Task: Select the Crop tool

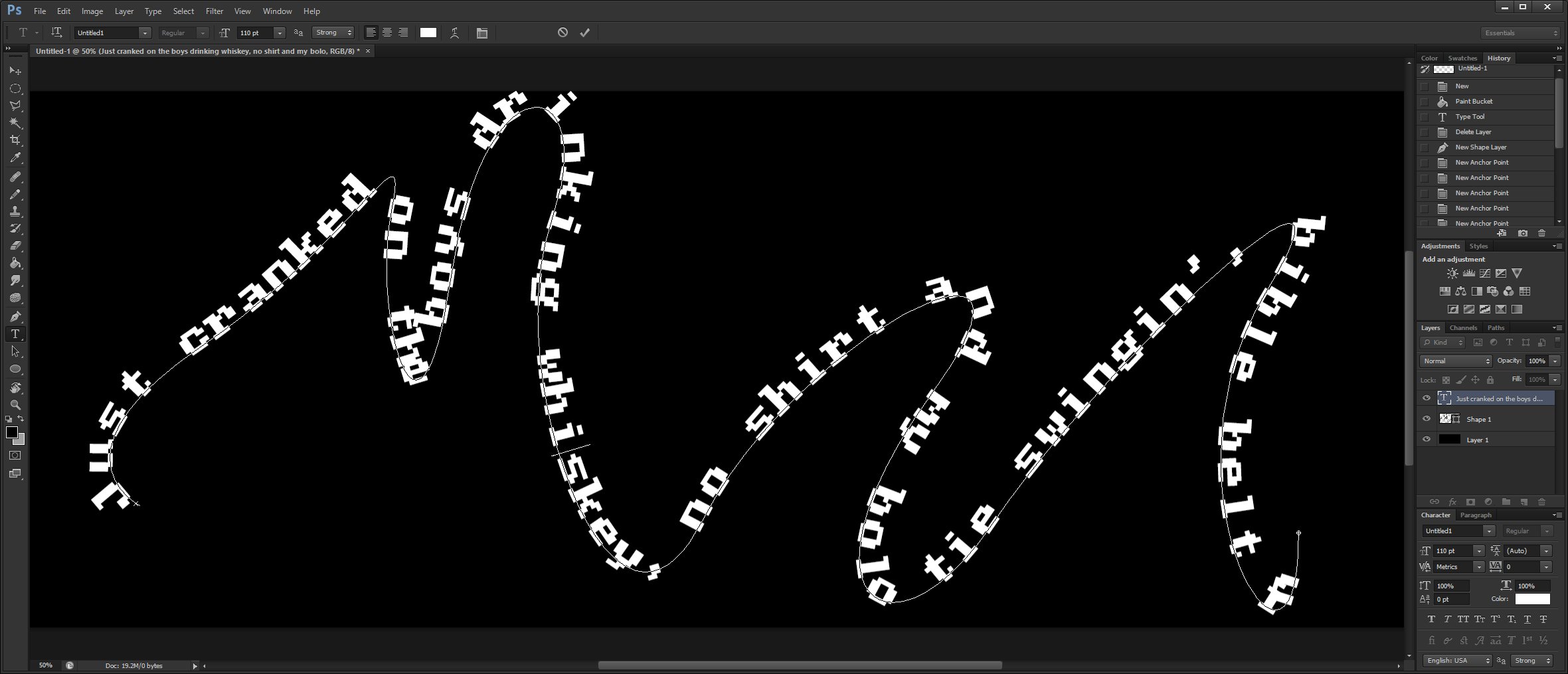Action: 15,140
